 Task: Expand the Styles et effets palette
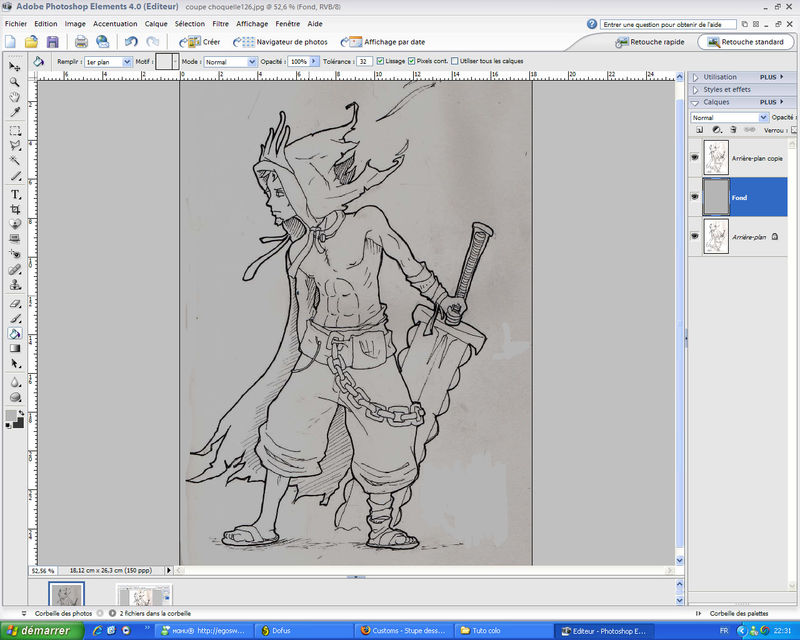tap(695, 90)
